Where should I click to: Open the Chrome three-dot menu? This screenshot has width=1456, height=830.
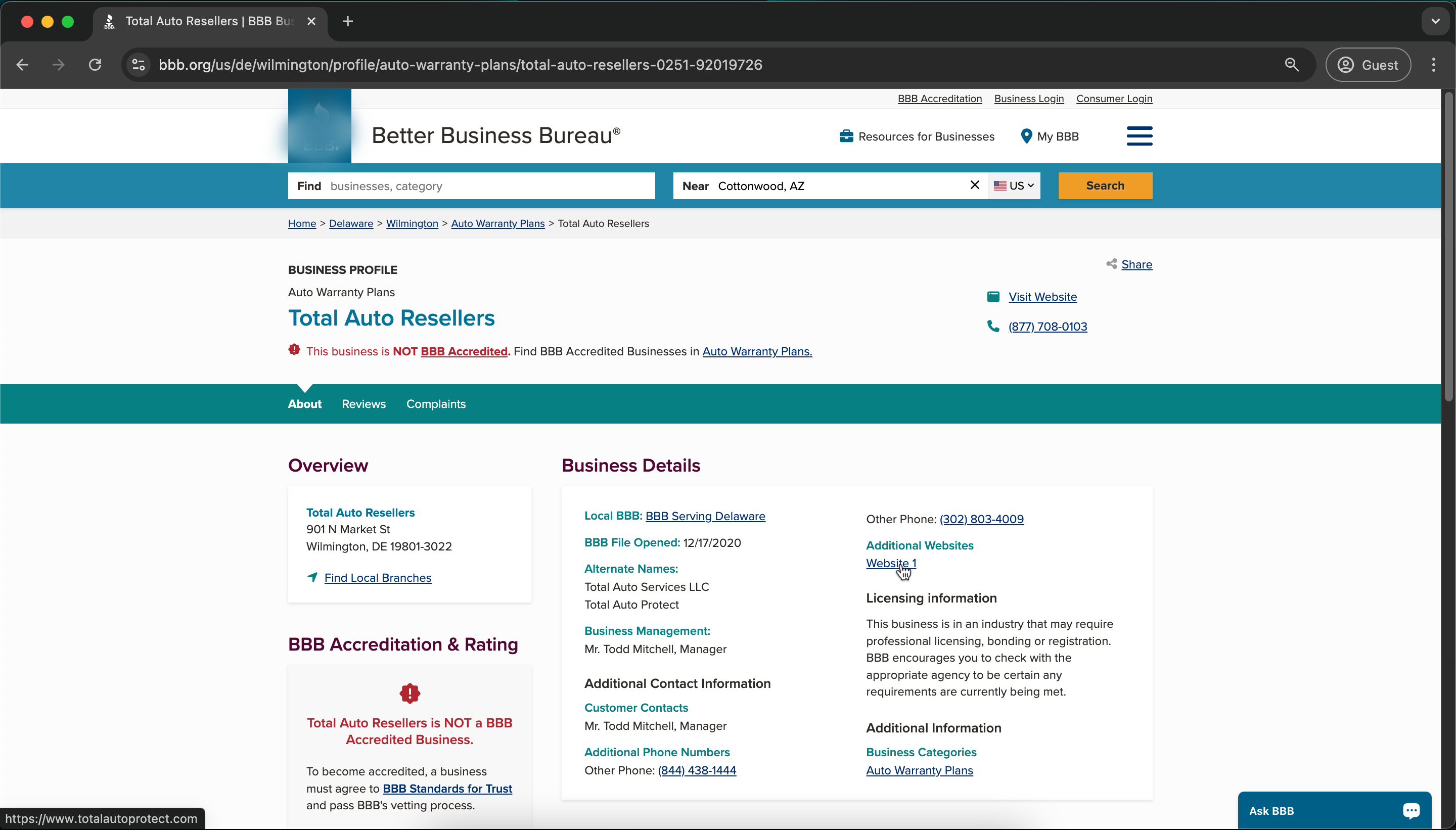[x=1433, y=65]
